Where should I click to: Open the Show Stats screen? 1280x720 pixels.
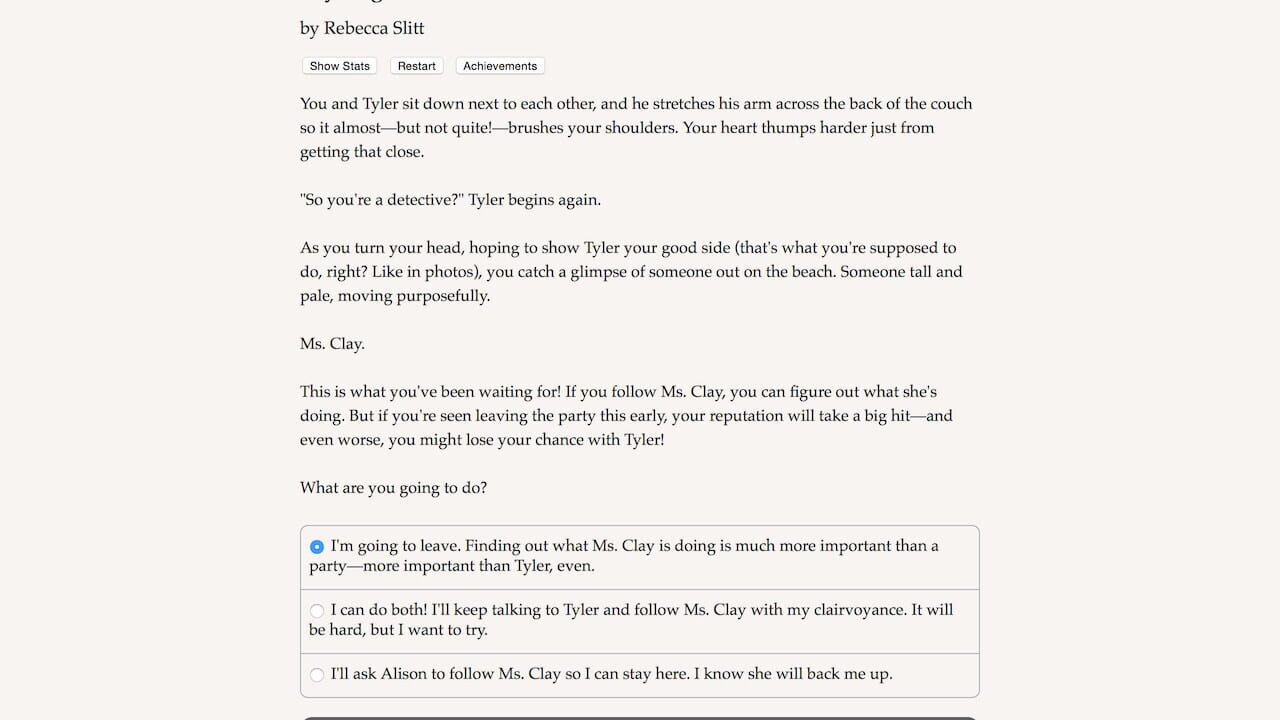click(339, 66)
